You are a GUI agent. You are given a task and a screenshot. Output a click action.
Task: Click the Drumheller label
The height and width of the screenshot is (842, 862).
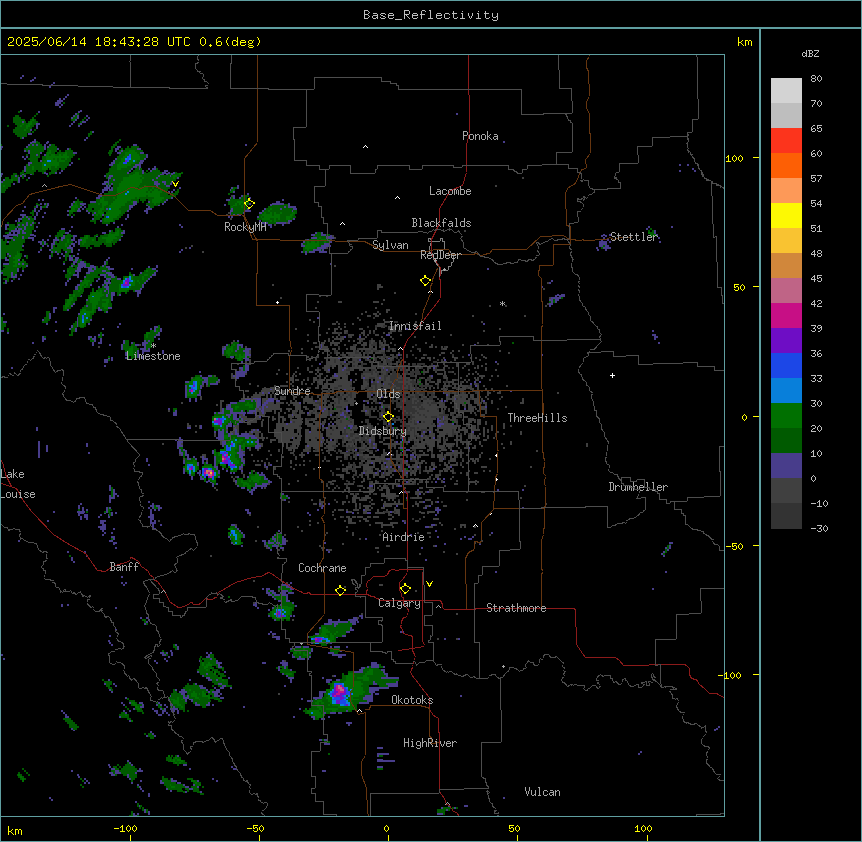click(638, 487)
